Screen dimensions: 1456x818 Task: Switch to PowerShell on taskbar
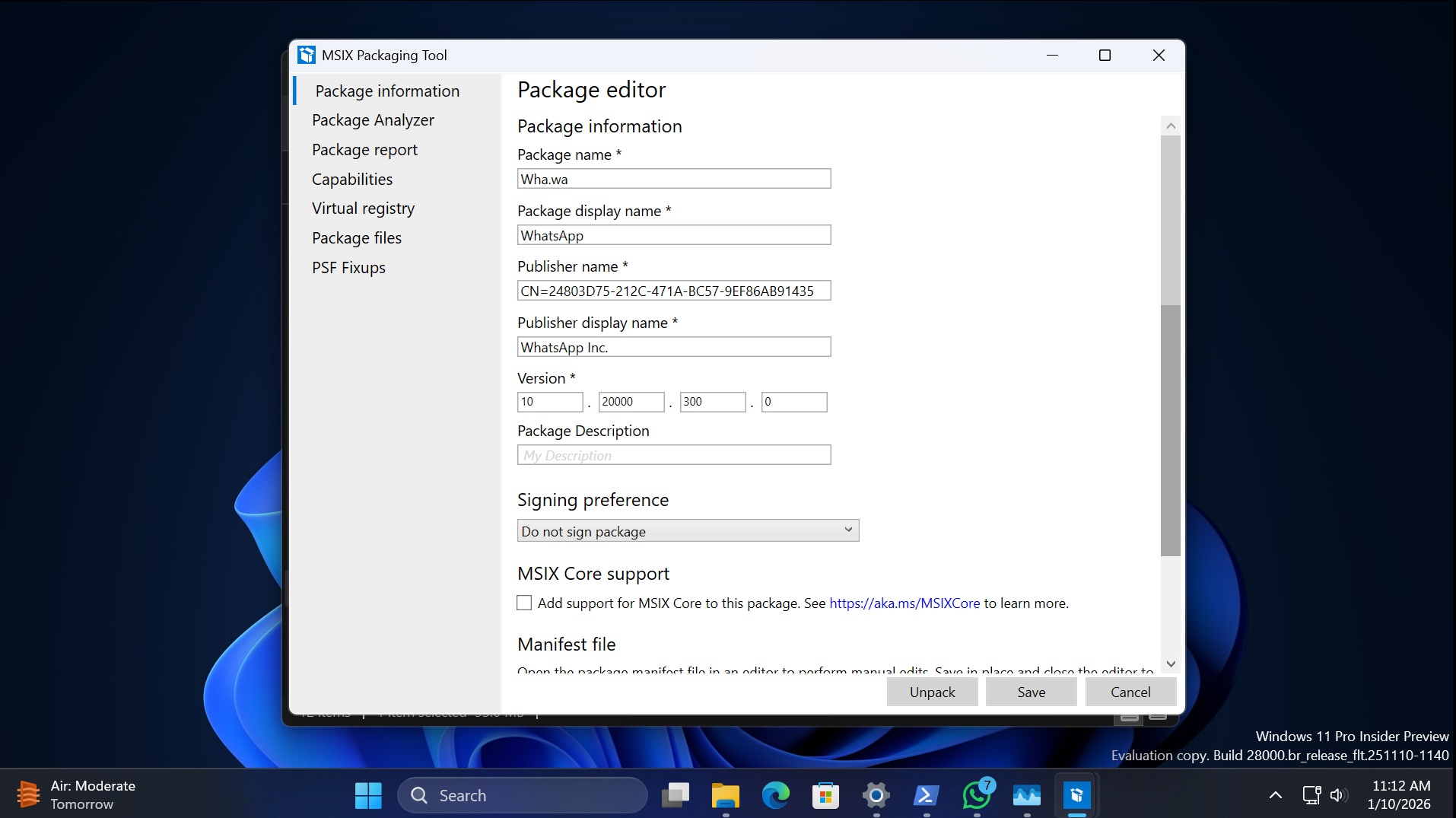click(926, 795)
